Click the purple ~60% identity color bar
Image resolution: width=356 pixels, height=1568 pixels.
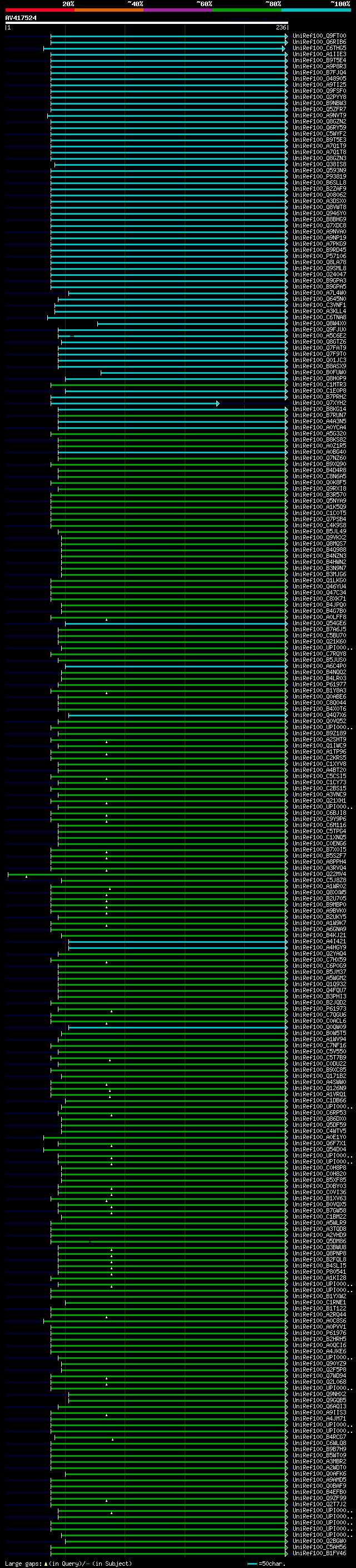(x=179, y=10)
